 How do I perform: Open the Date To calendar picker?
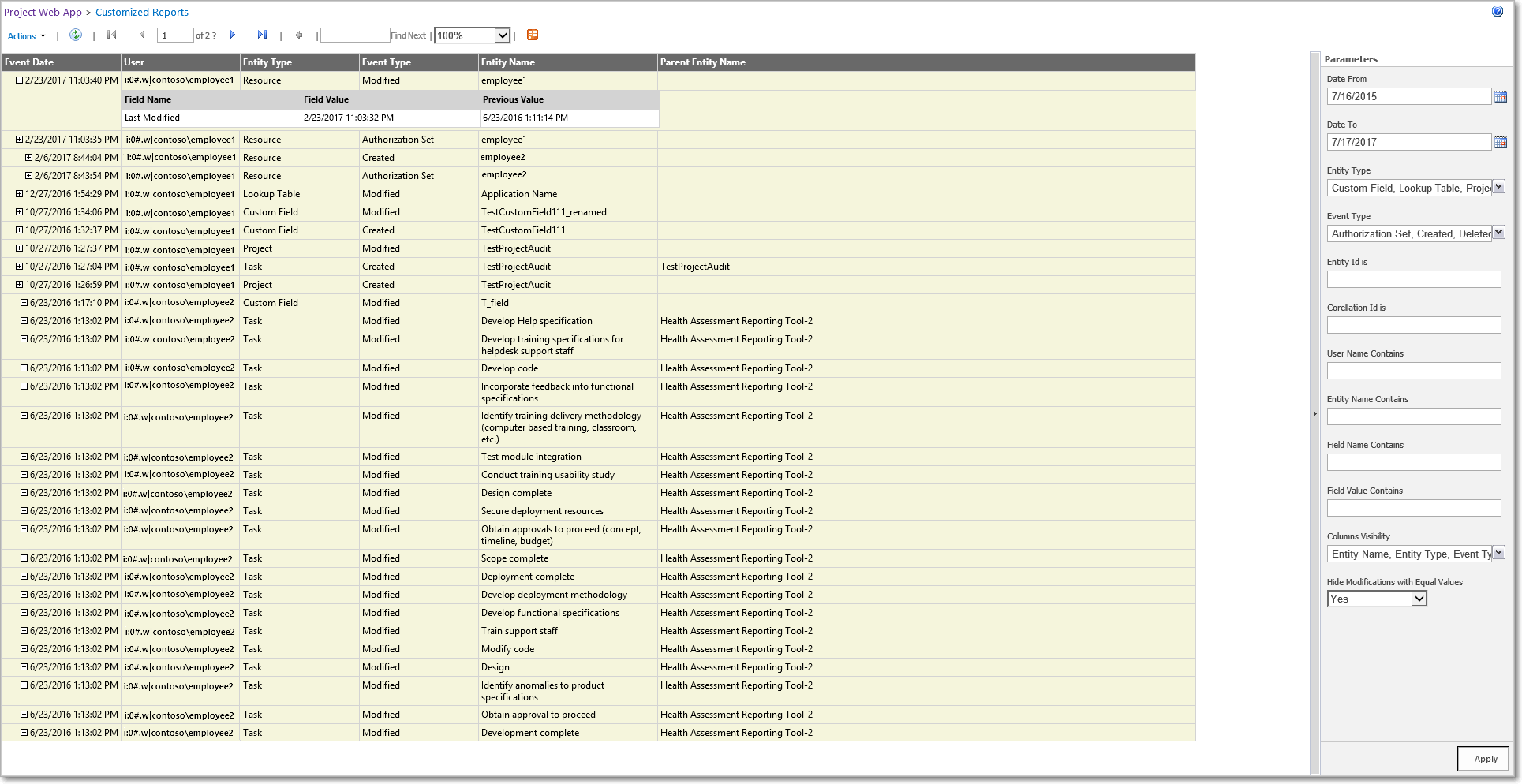coord(1501,142)
